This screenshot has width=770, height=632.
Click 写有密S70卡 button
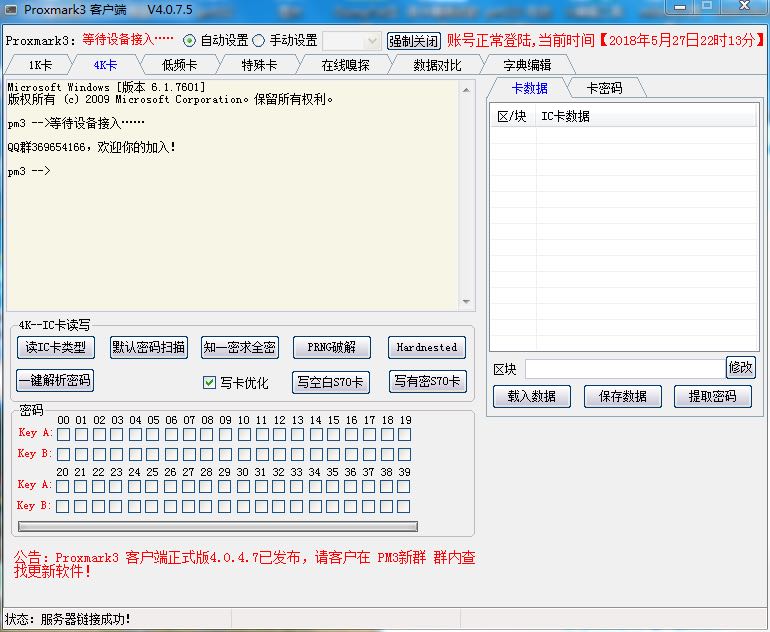tap(427, 382)
